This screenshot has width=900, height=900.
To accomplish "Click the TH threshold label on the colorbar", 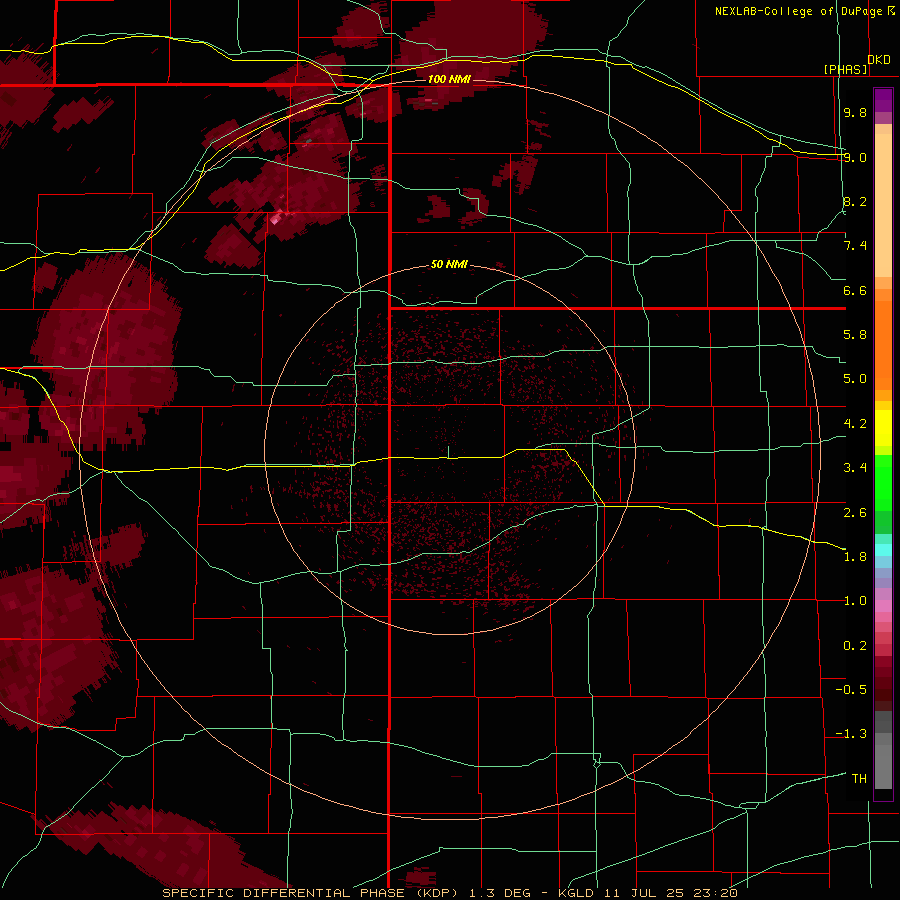I will pyautogui.click(x=859, y=778).
